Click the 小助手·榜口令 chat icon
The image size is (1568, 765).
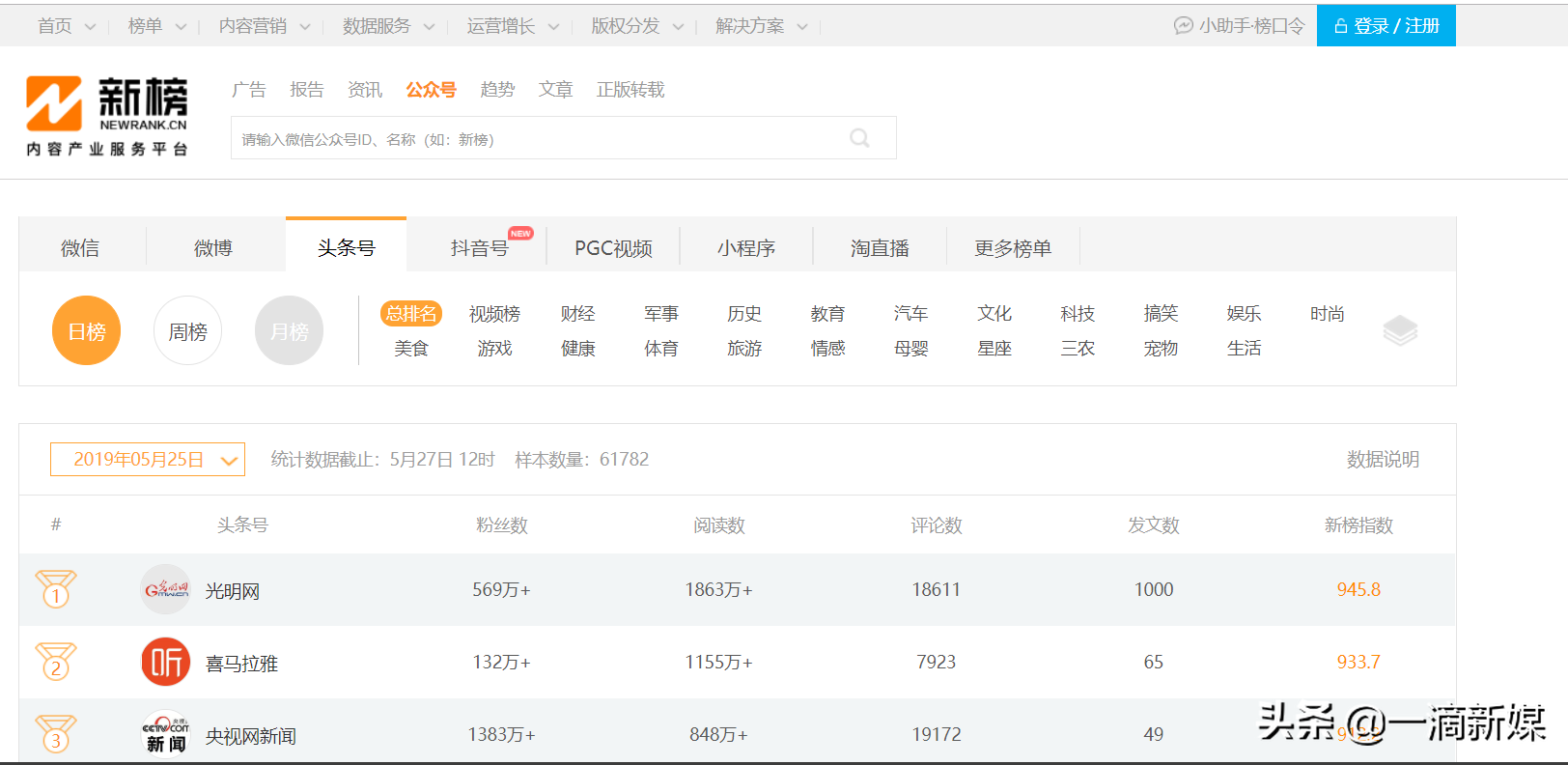(x=1183, y=26)
